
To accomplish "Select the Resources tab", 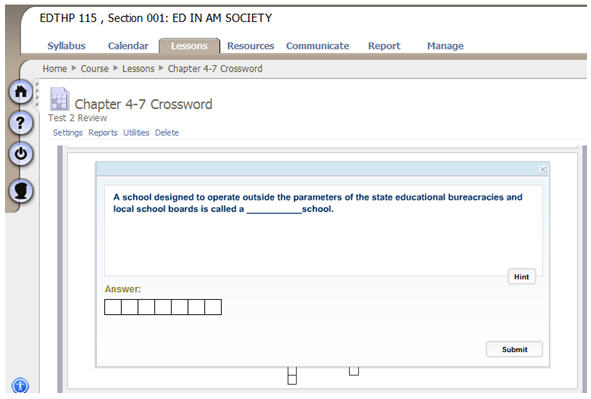I will coord(250,46).
